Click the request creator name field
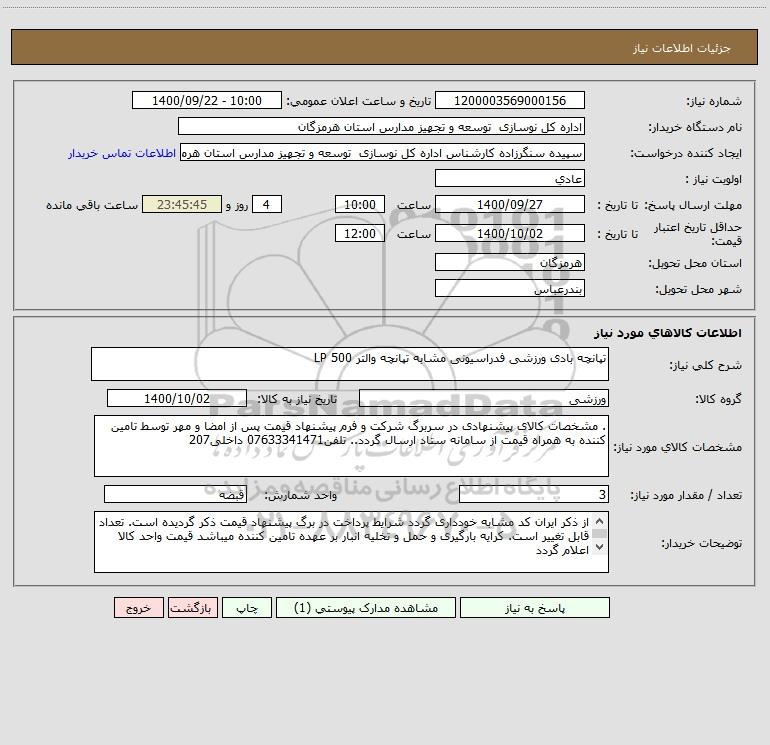The height and width of the screenshot is (745, 770). click(x=382, y=153)
